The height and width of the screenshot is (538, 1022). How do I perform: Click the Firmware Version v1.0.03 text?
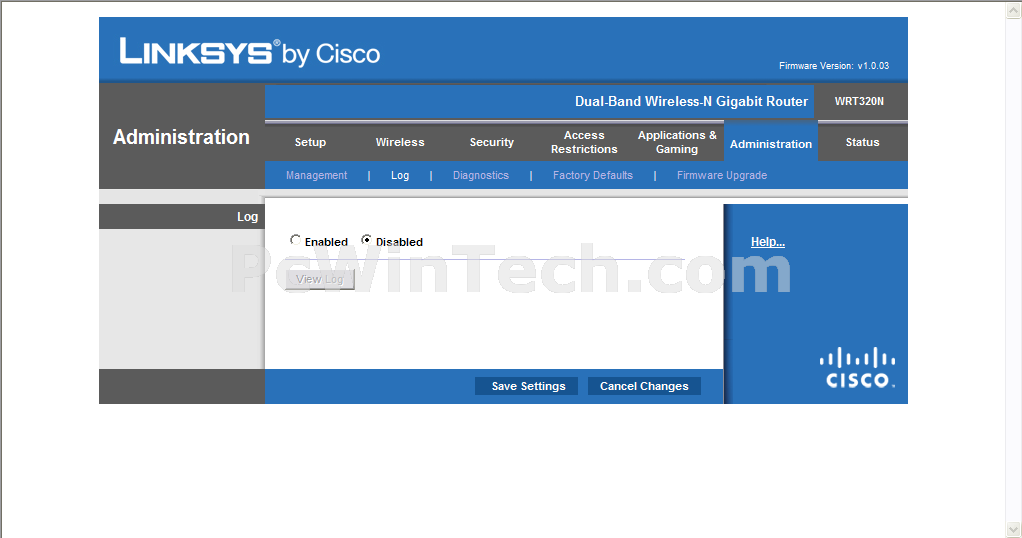tap(834, 66)
